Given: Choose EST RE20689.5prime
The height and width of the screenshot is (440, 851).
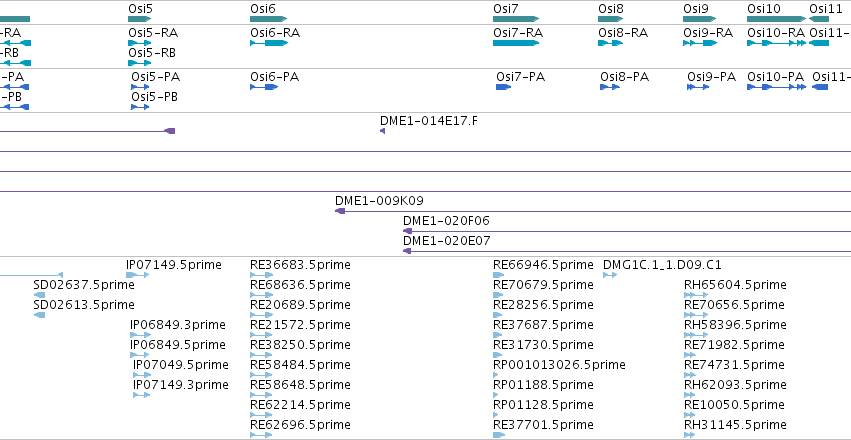Looking at the screenshot, I should tap(261, 315).
